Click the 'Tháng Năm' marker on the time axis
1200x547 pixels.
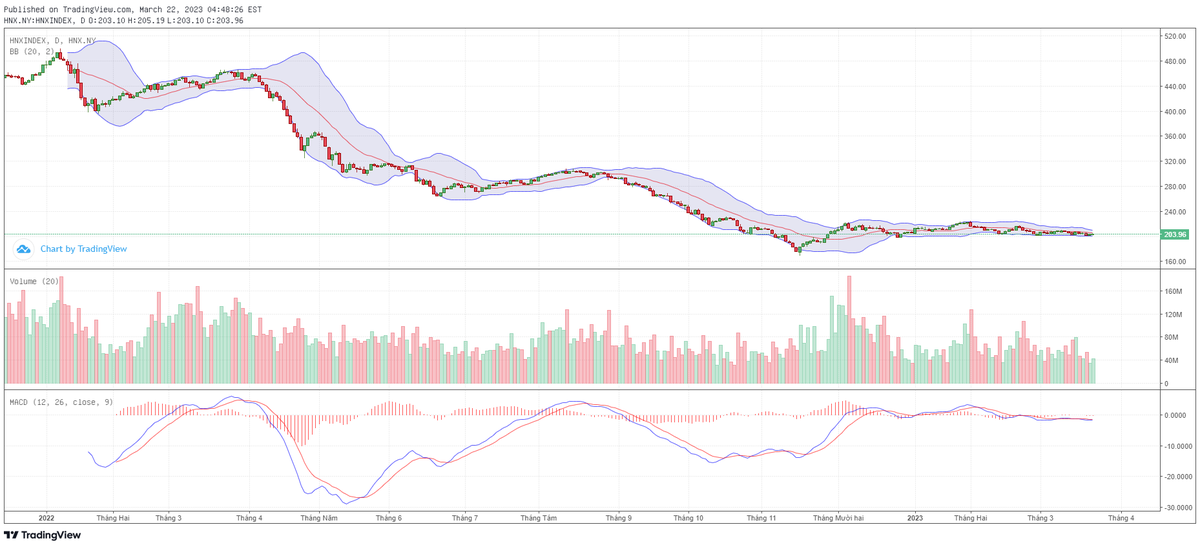[x=318, y=518]
